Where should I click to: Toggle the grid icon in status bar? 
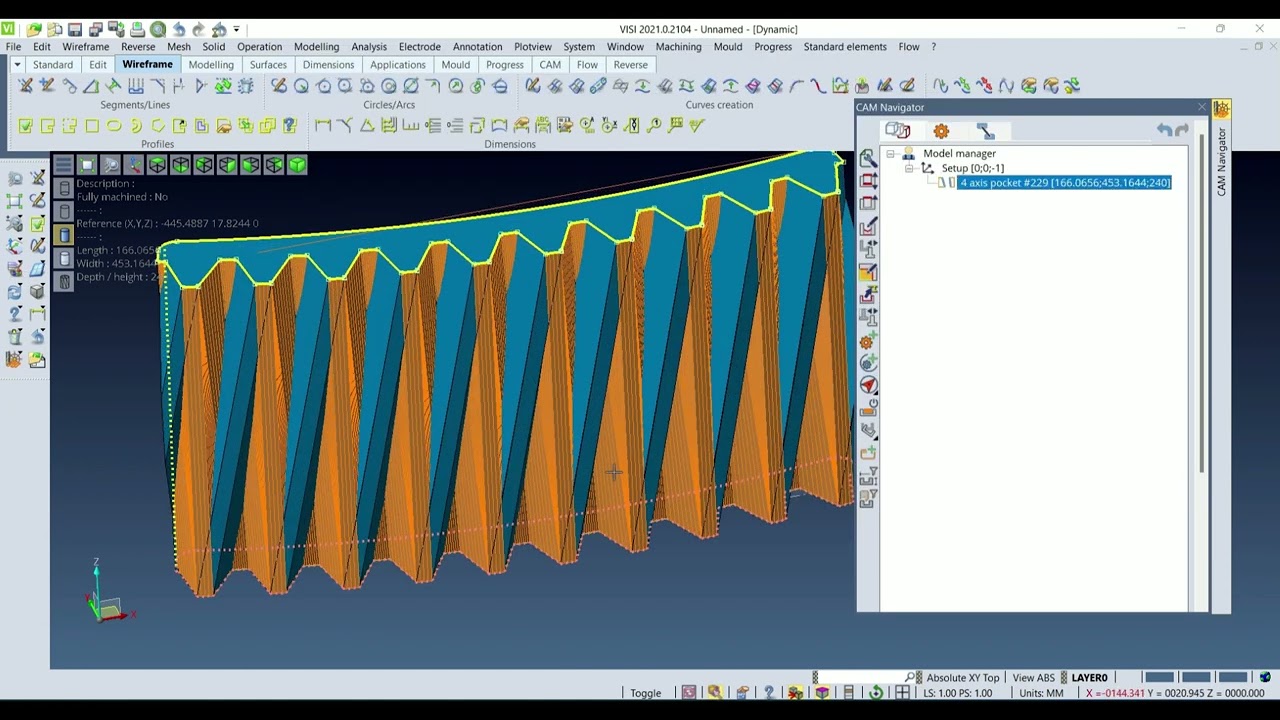[x=902, y=693]
